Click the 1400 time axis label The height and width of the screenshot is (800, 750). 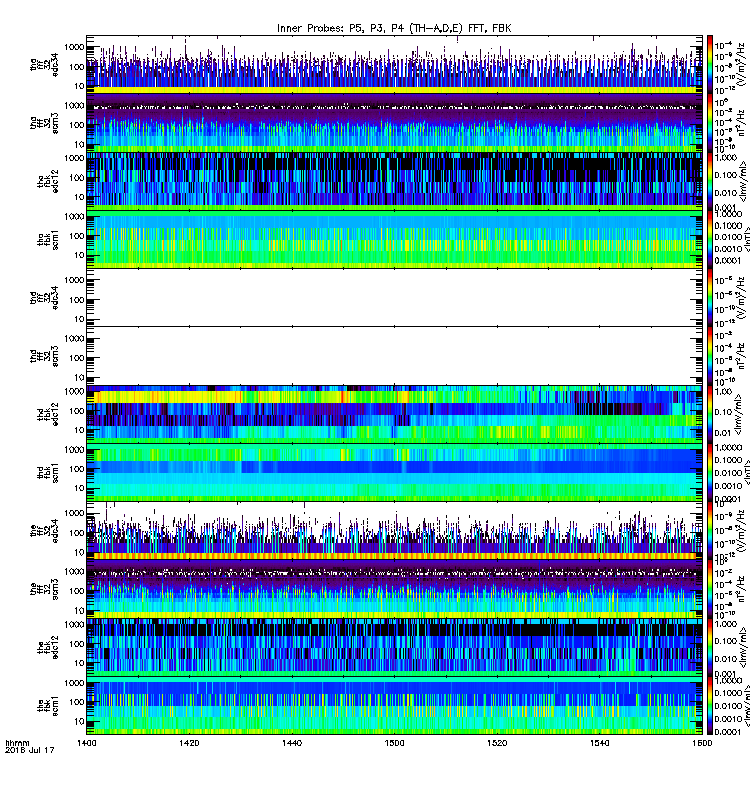(x=86, y=743)
